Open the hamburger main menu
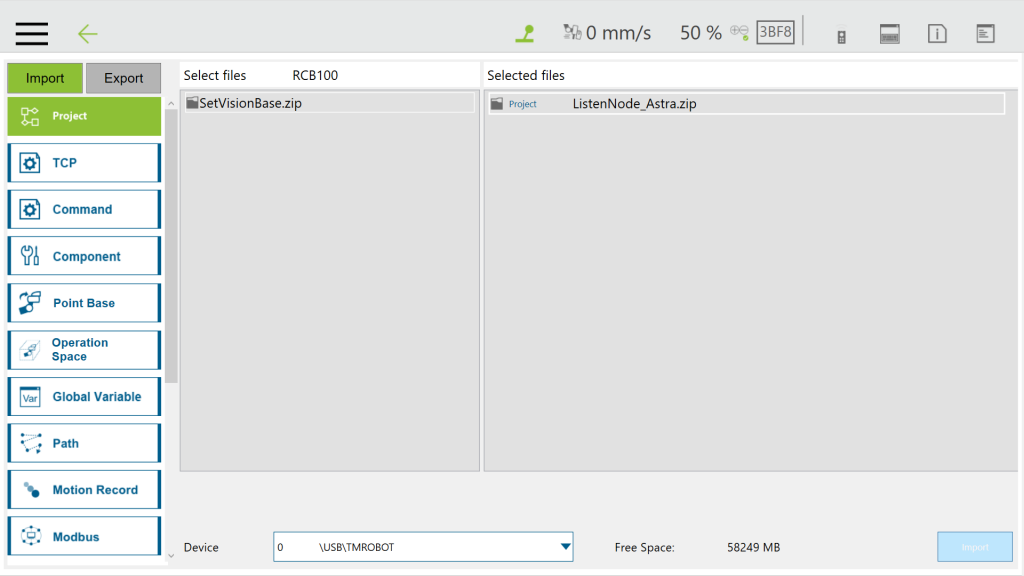Screen dimensions: 1024x576 [x=32, y=33]
